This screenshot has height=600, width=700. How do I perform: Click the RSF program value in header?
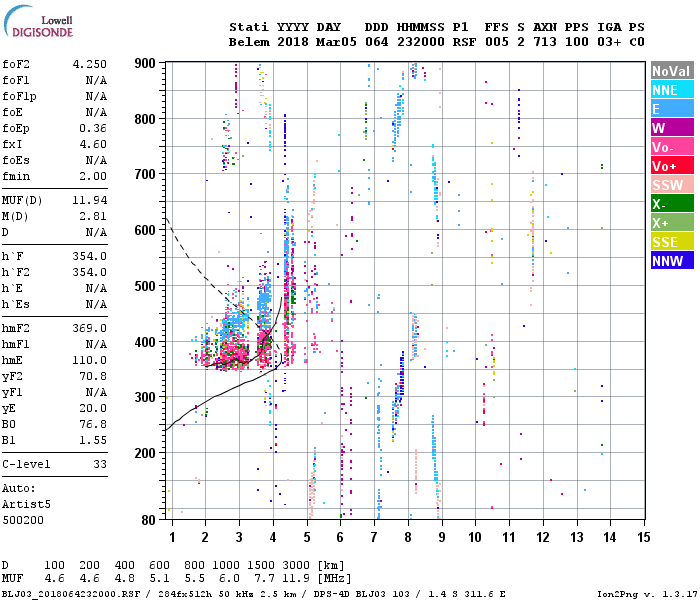pyautogui.click(x=464, y=42)
